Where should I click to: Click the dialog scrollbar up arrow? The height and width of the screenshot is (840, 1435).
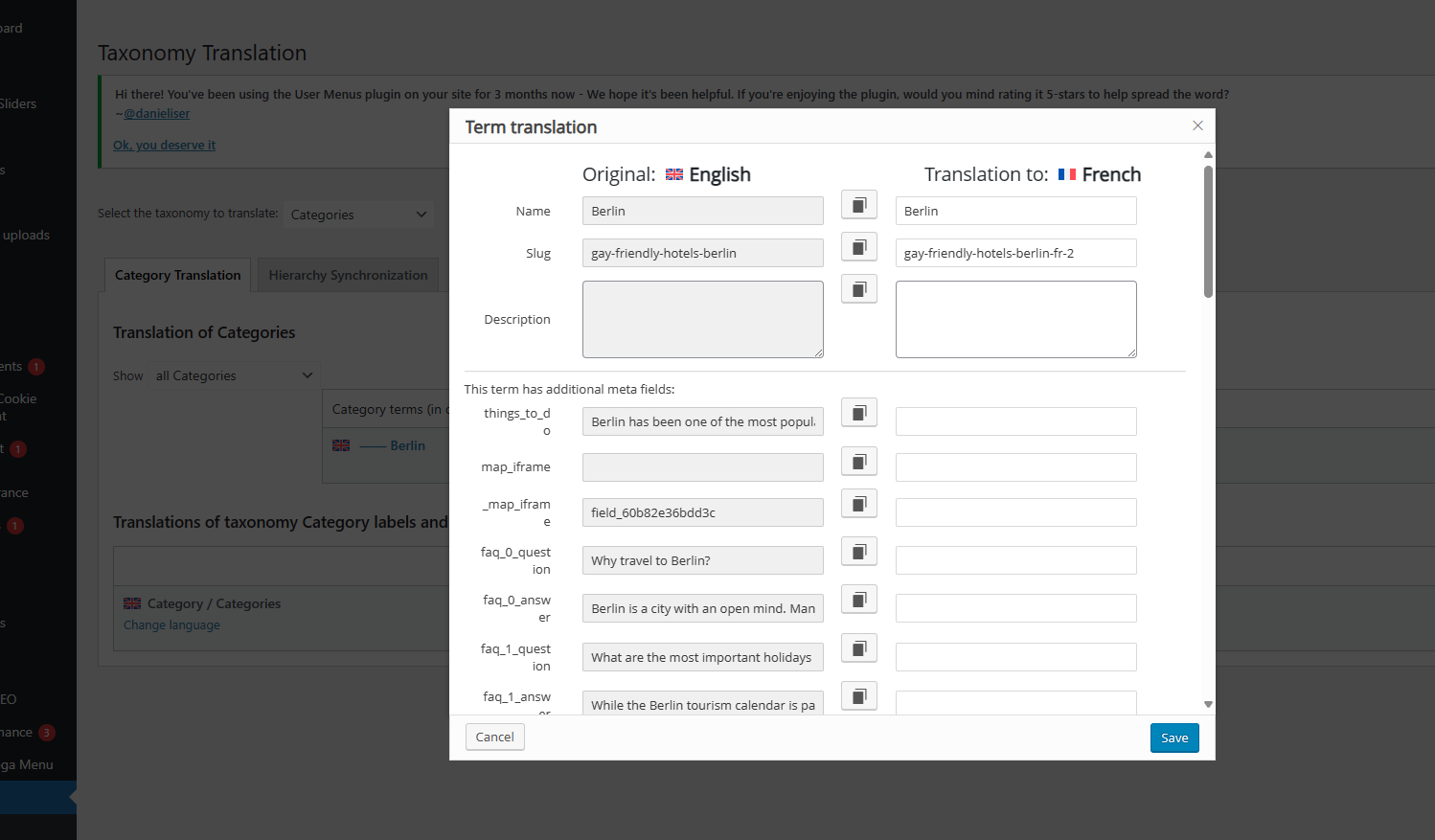tap(1208, 154)
